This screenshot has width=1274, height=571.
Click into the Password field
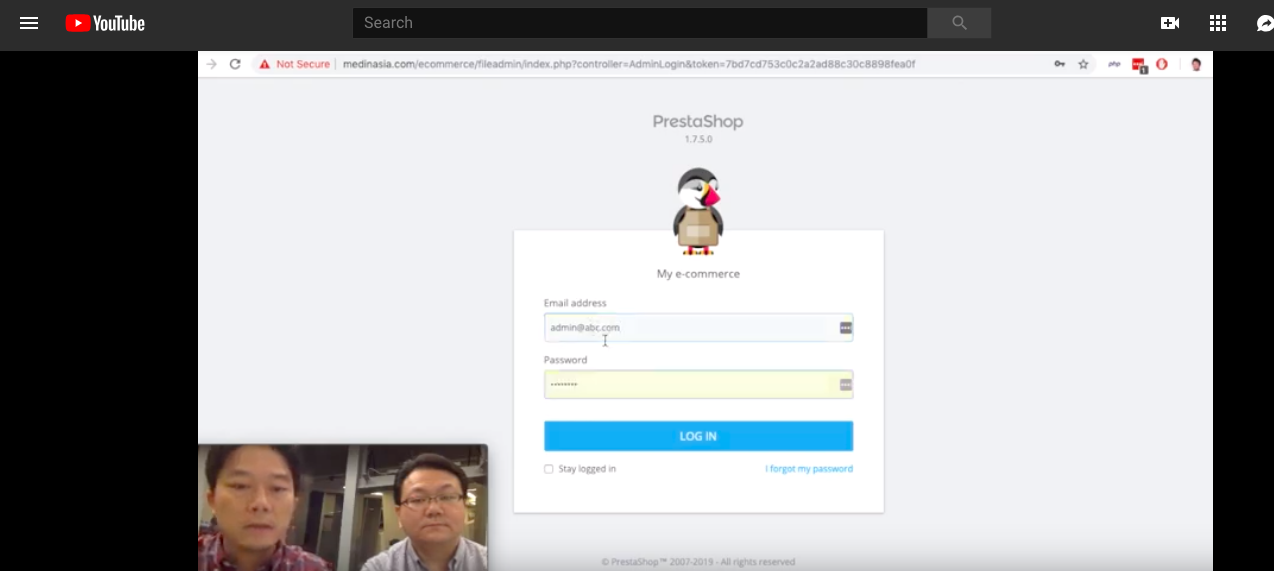click(x=698, y=384)
